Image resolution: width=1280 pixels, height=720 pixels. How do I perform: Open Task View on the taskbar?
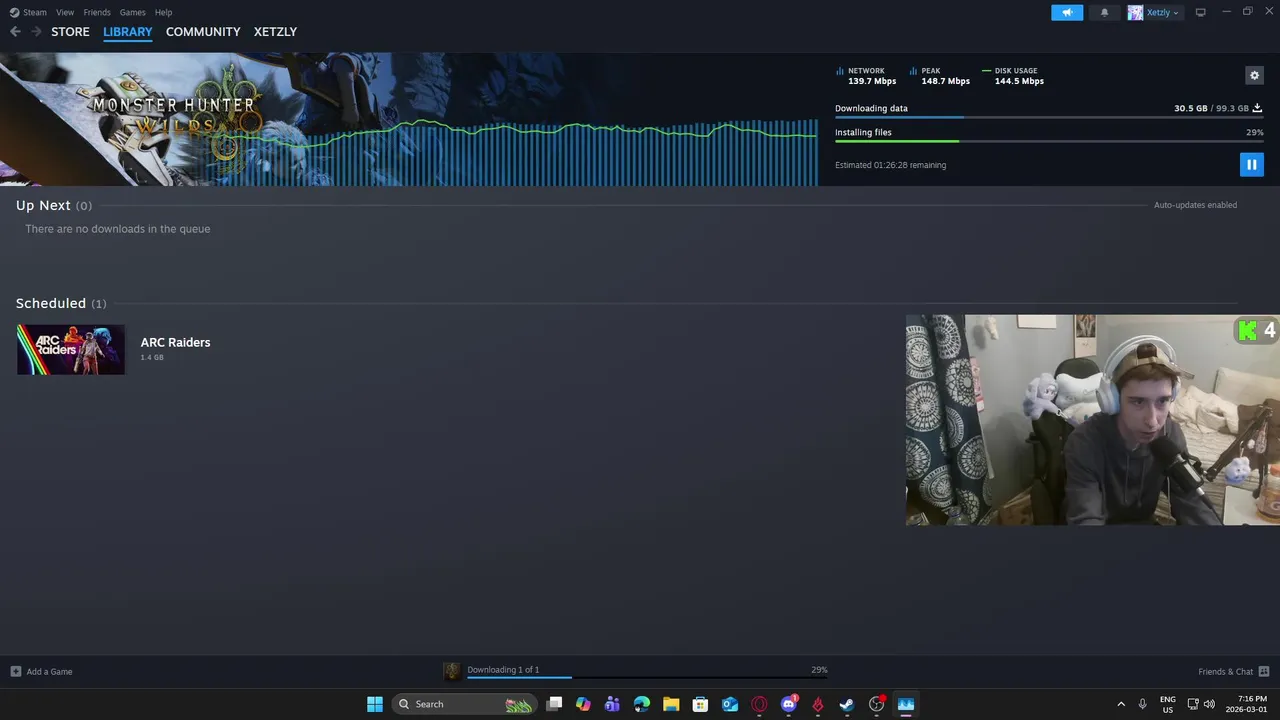[x=554, y=704]
